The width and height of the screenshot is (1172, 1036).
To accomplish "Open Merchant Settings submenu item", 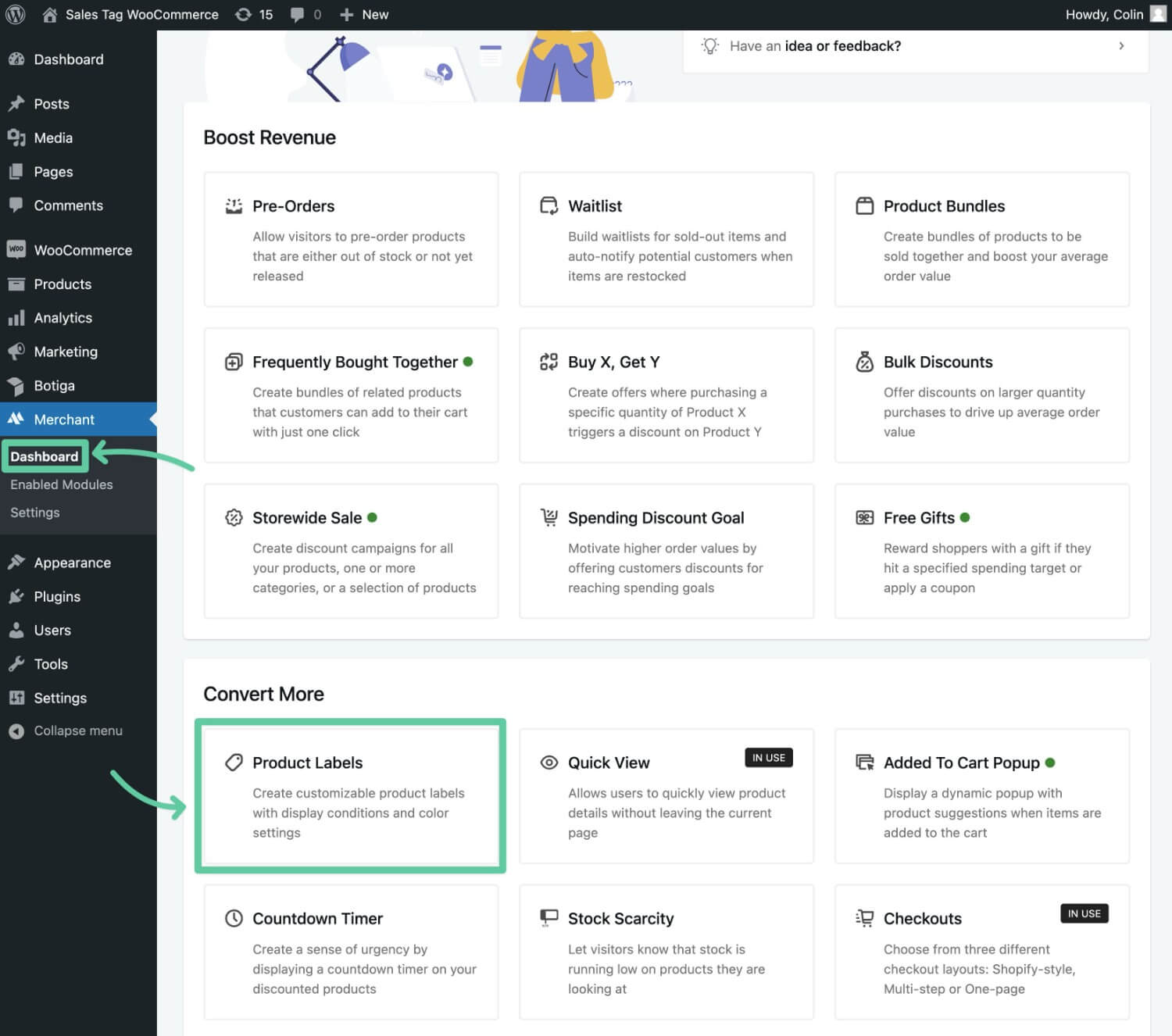I will [35, 513].
